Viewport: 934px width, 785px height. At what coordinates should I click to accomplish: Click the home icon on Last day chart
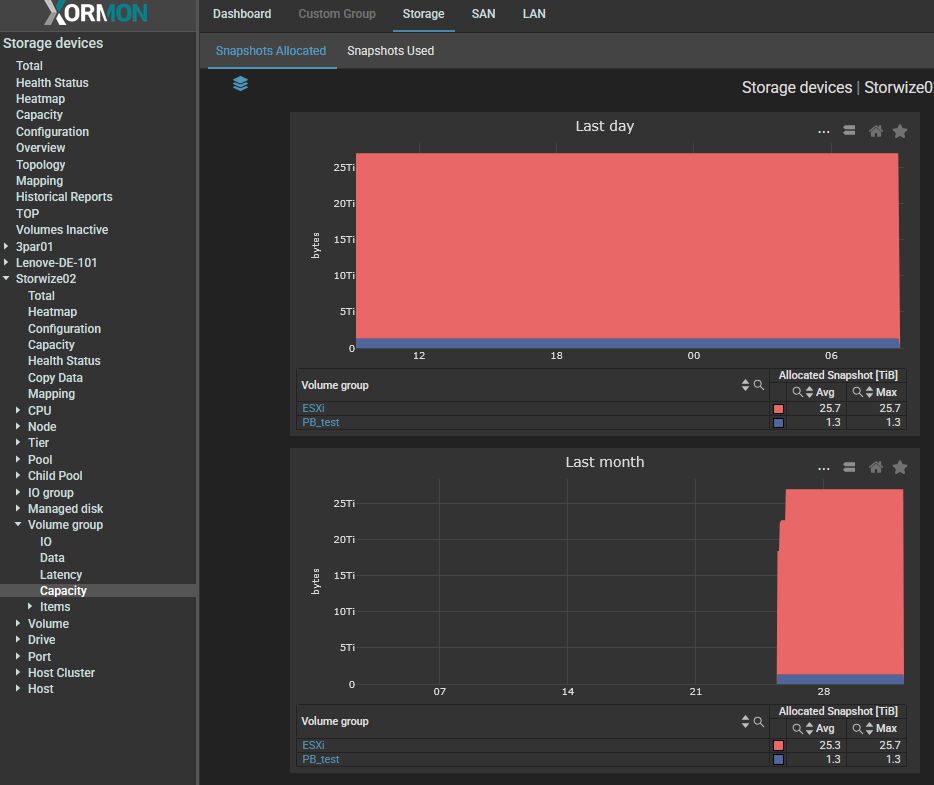pos(875,131)
